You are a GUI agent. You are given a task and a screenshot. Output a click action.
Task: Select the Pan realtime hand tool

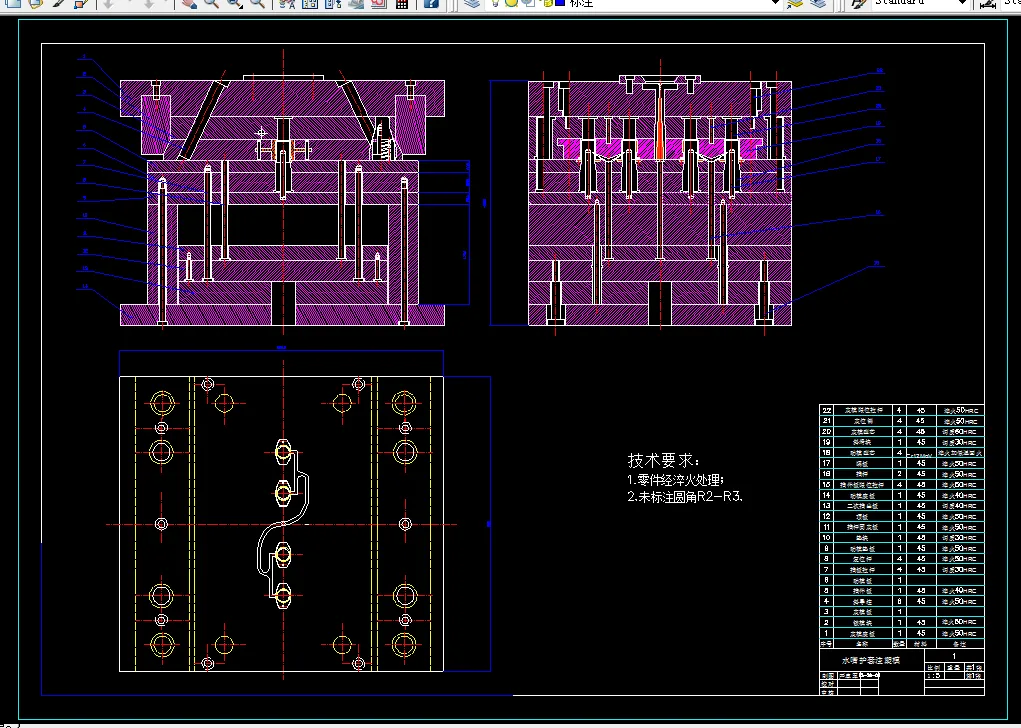189,3
